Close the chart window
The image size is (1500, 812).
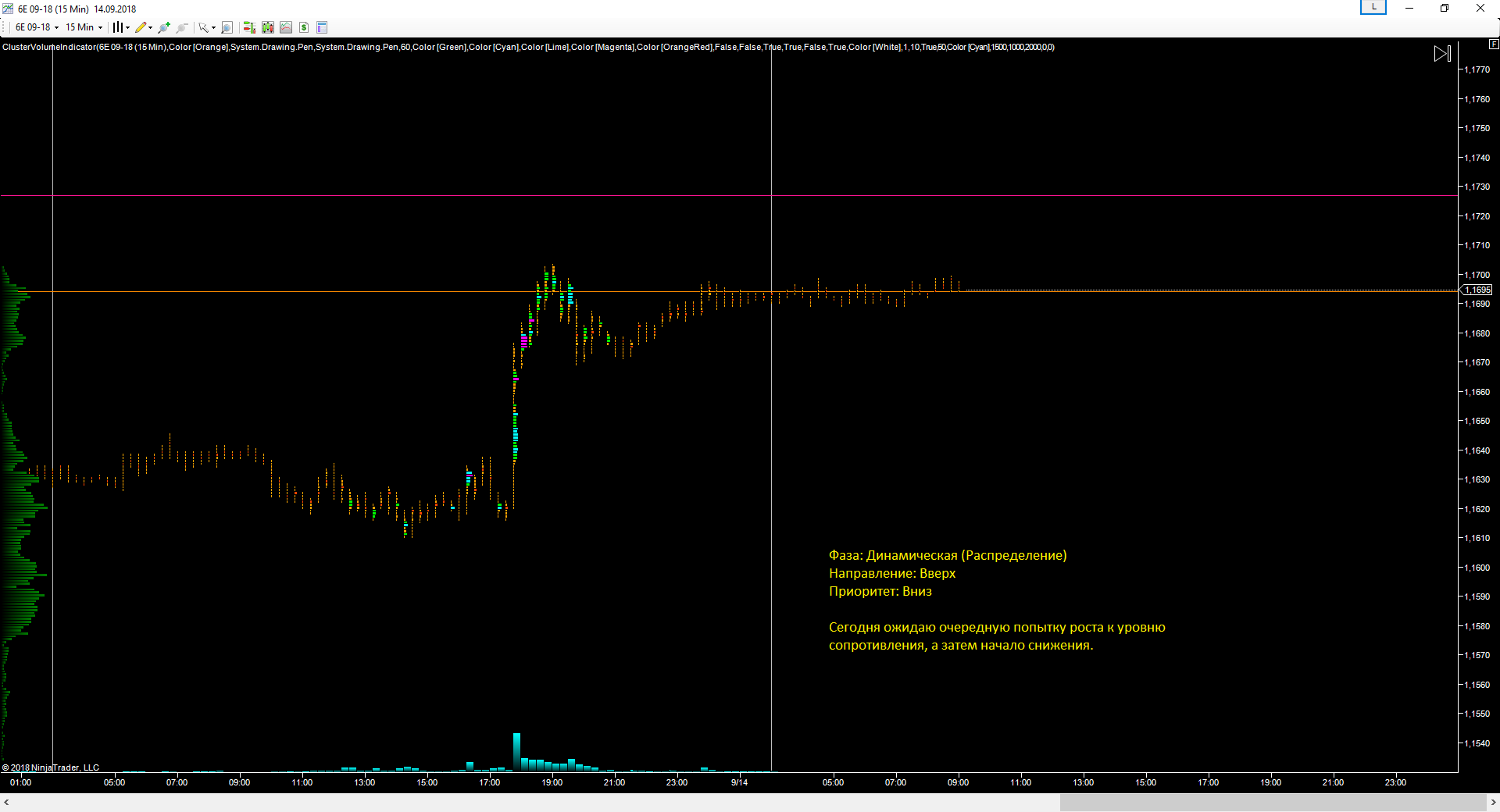coord(1480,8)
